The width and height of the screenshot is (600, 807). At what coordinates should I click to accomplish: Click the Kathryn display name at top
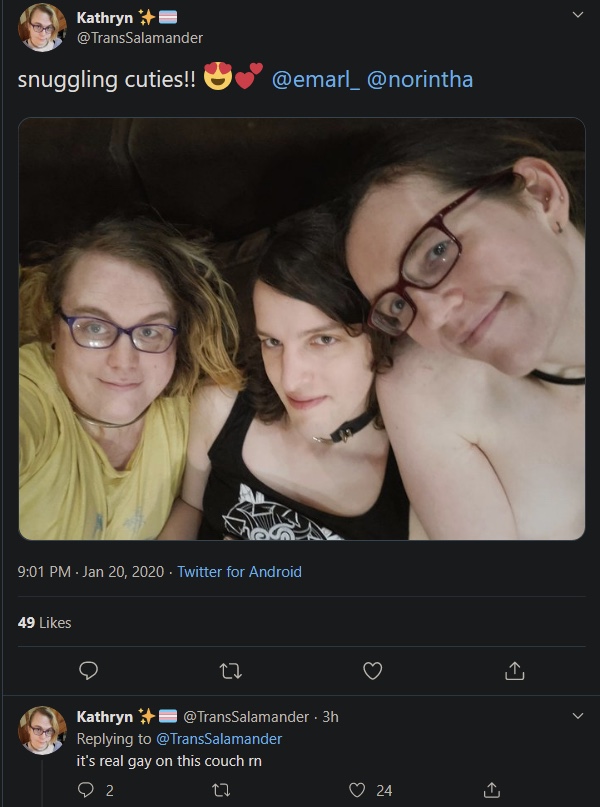[105, 17]
